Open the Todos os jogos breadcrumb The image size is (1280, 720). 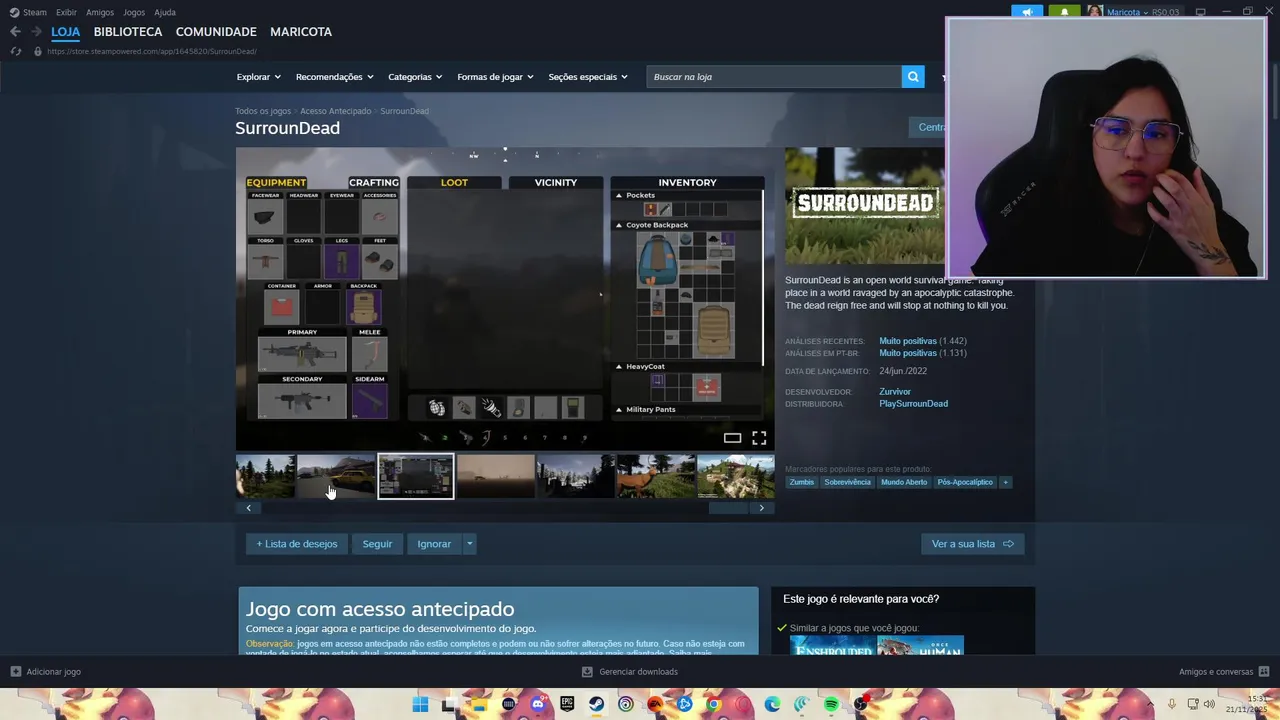tap(263, 111)
